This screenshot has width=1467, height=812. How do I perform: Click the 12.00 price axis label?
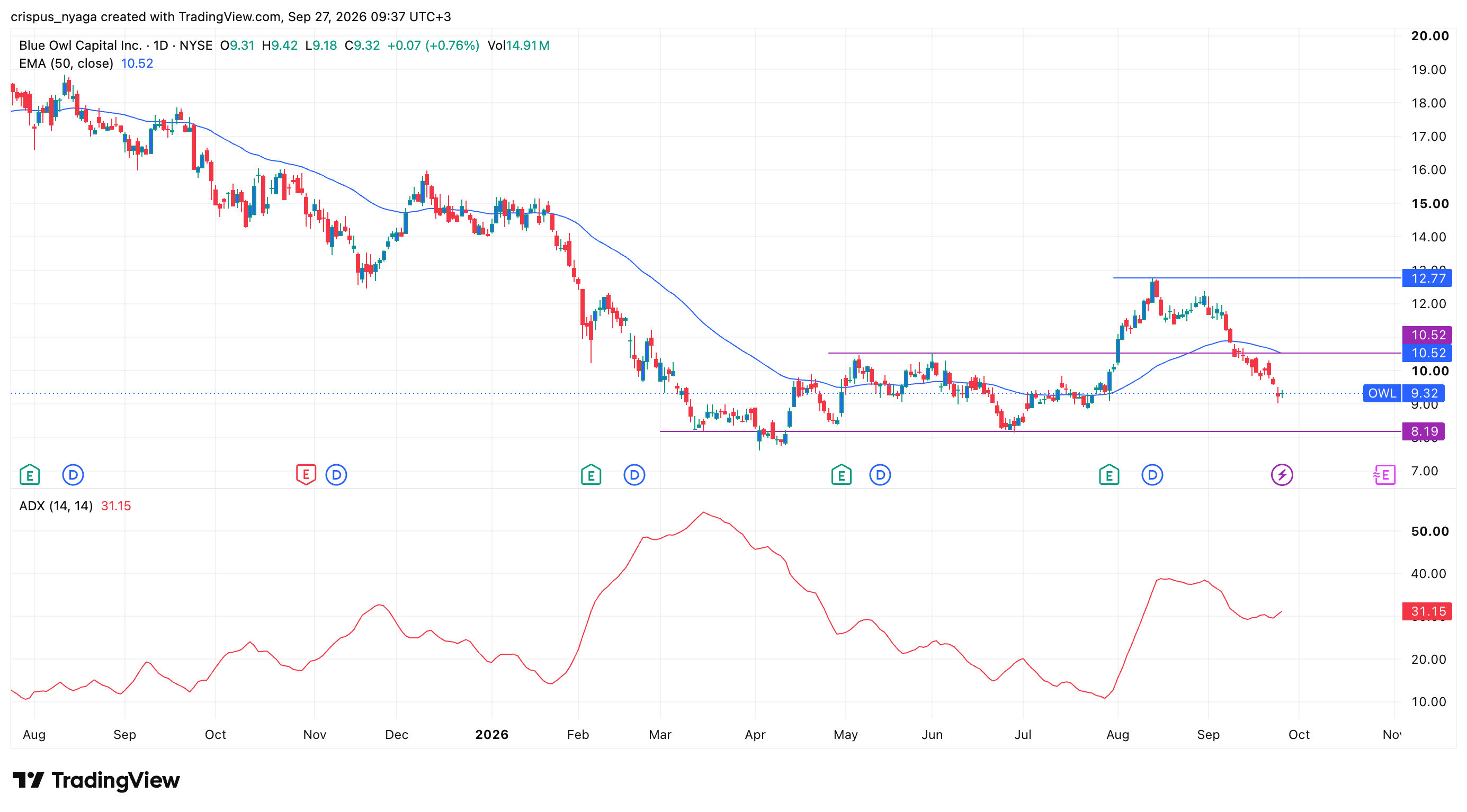tap(1429, 303)
